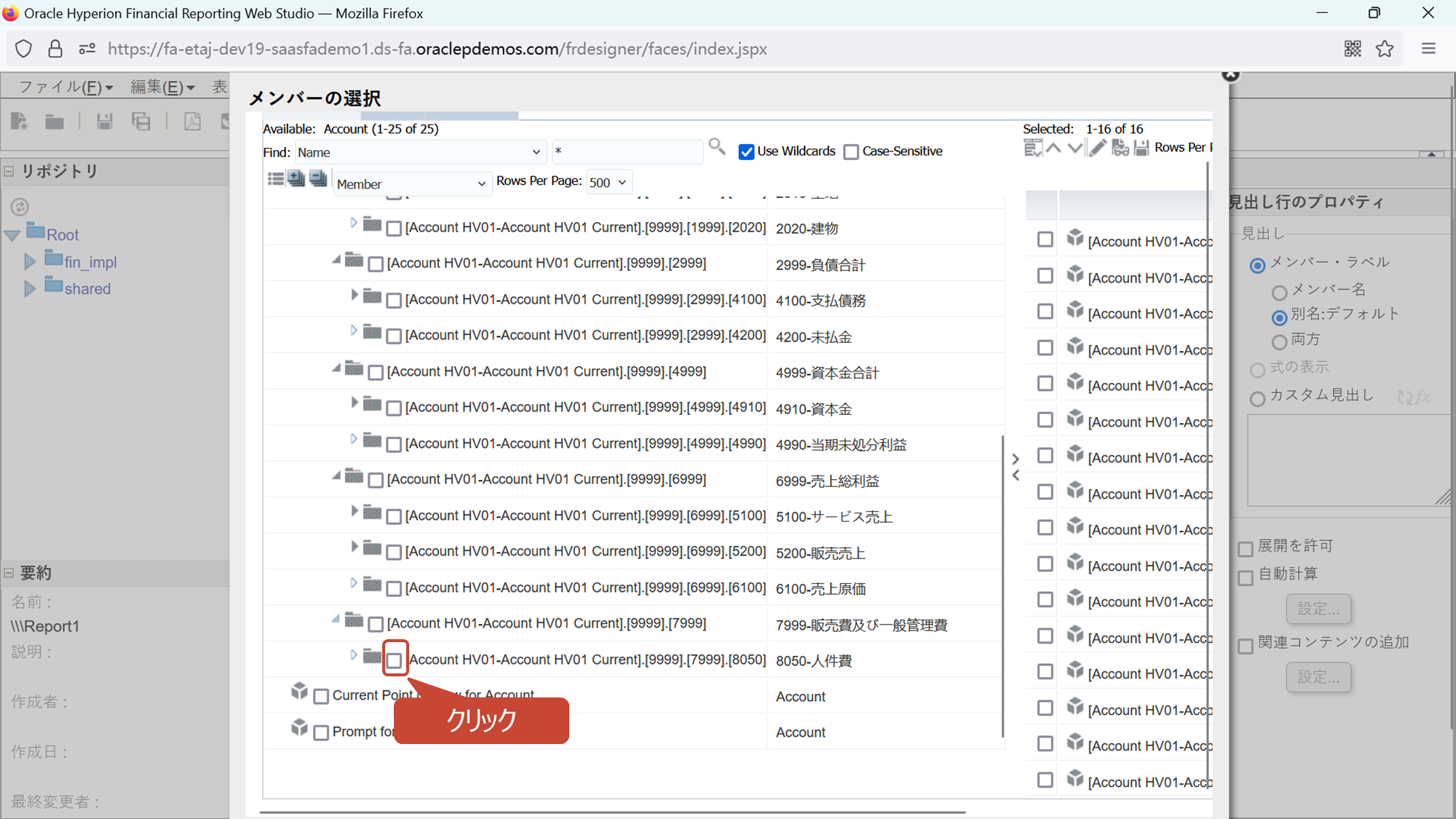
Task: Click the pencil edit icon in Selected toolbar
Action: pos(1098,148)
